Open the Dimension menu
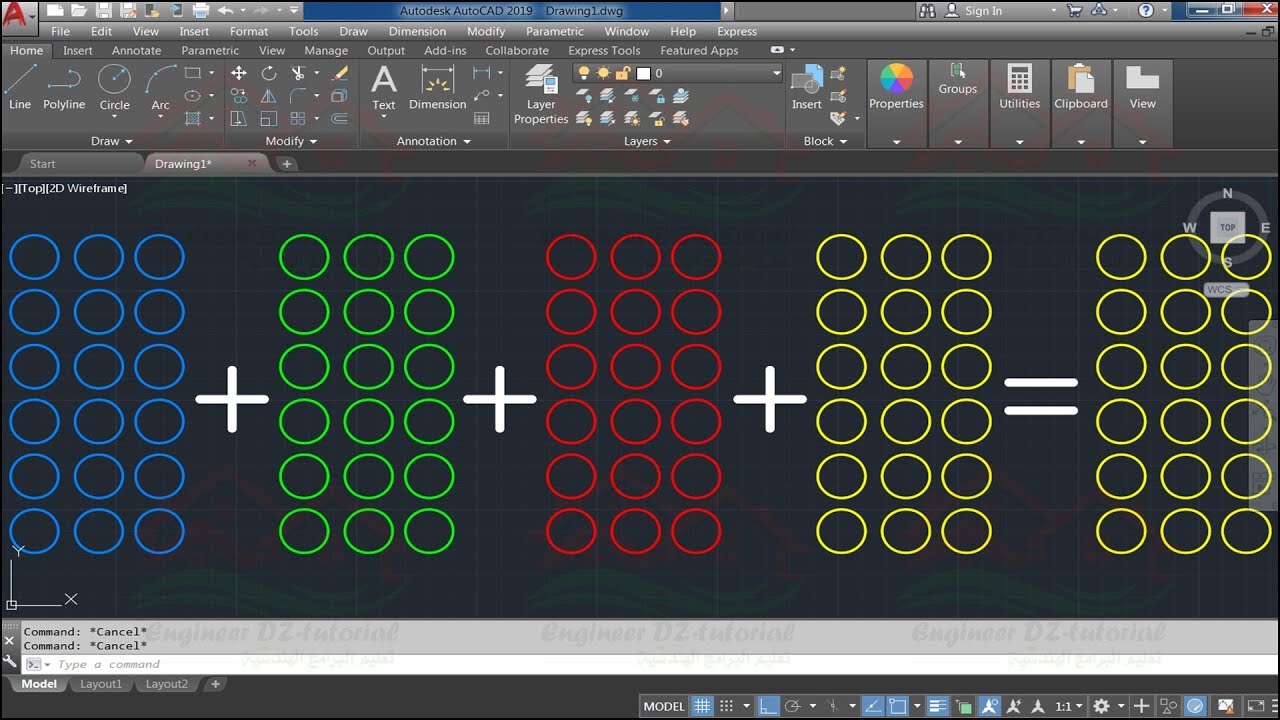The image size is (1280, 720). pos(417,31)
